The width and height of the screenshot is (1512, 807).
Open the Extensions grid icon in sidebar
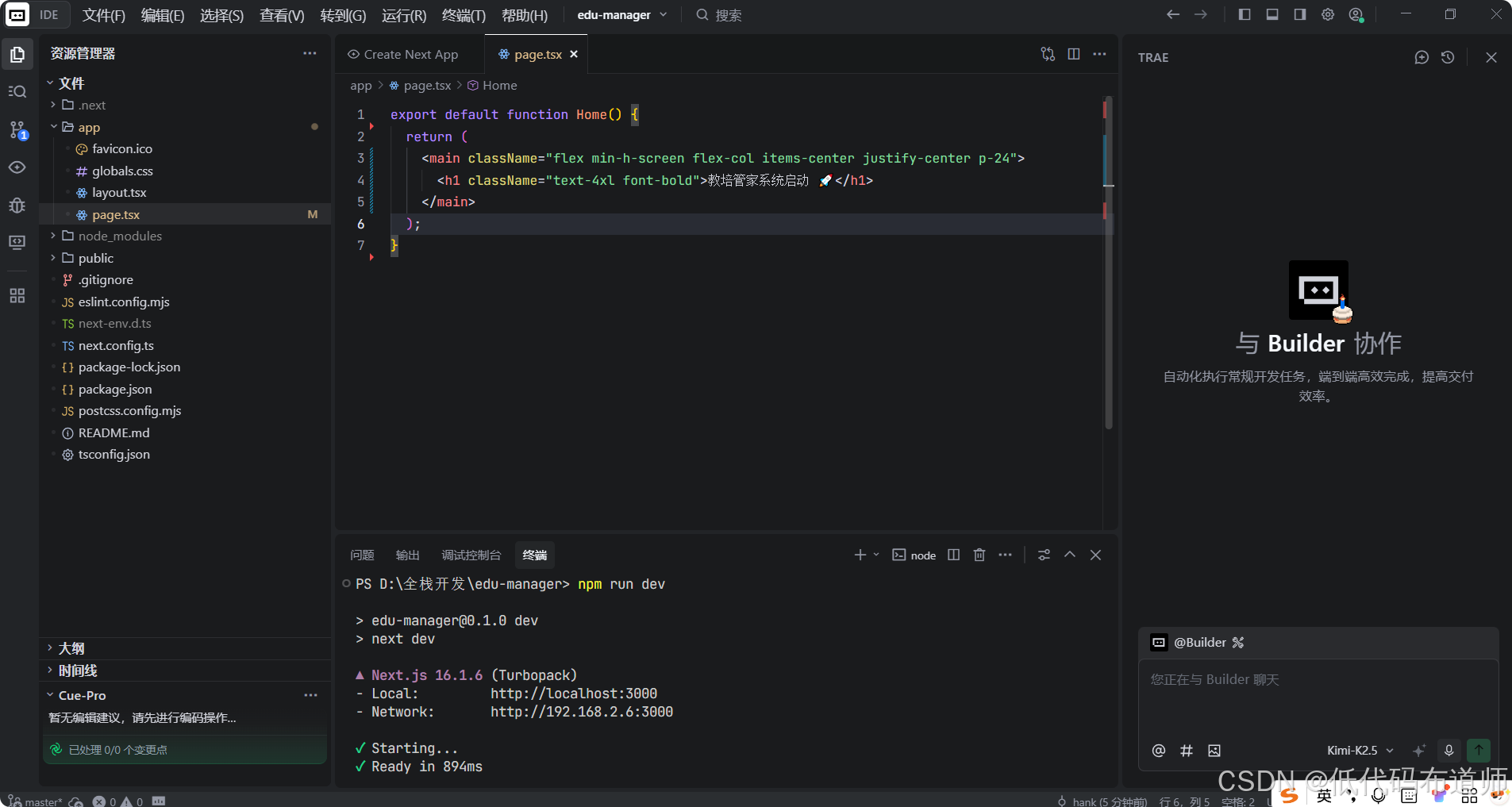17,296
